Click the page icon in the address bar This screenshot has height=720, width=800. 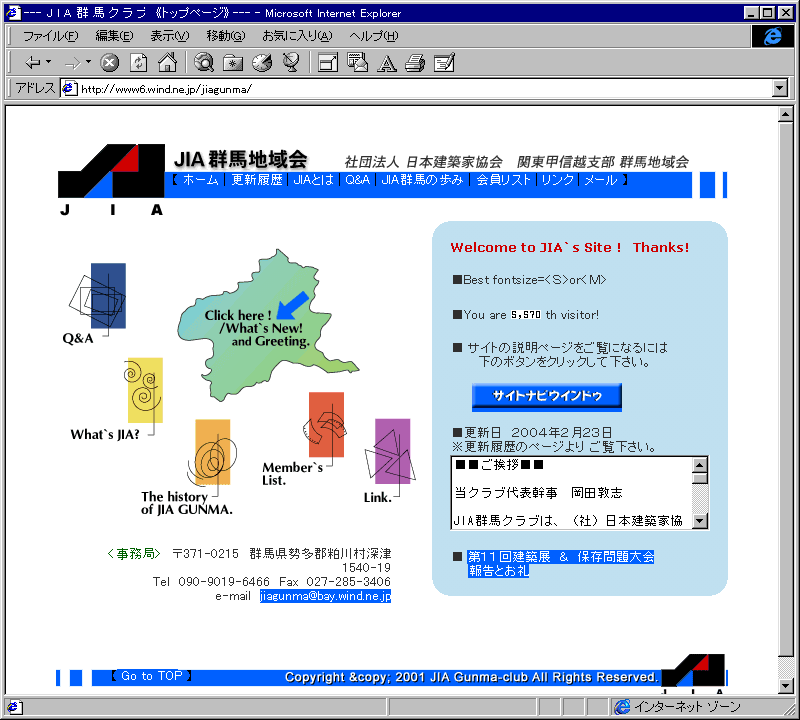coord(70,89)
